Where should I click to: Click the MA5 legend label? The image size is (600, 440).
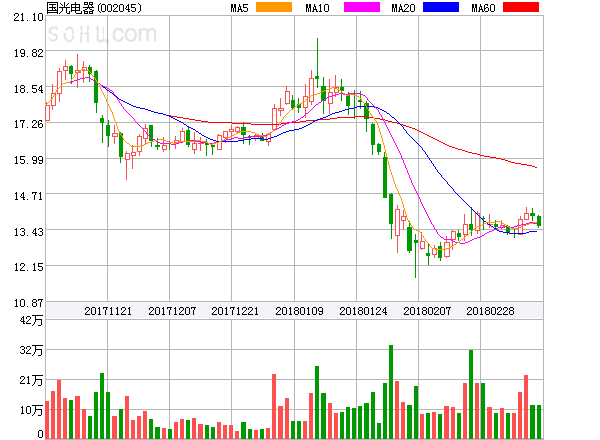click(240, 8)
